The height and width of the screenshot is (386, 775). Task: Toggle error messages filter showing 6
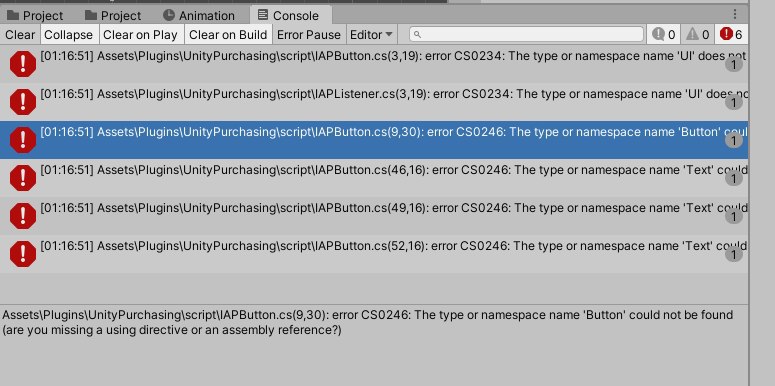732,34
